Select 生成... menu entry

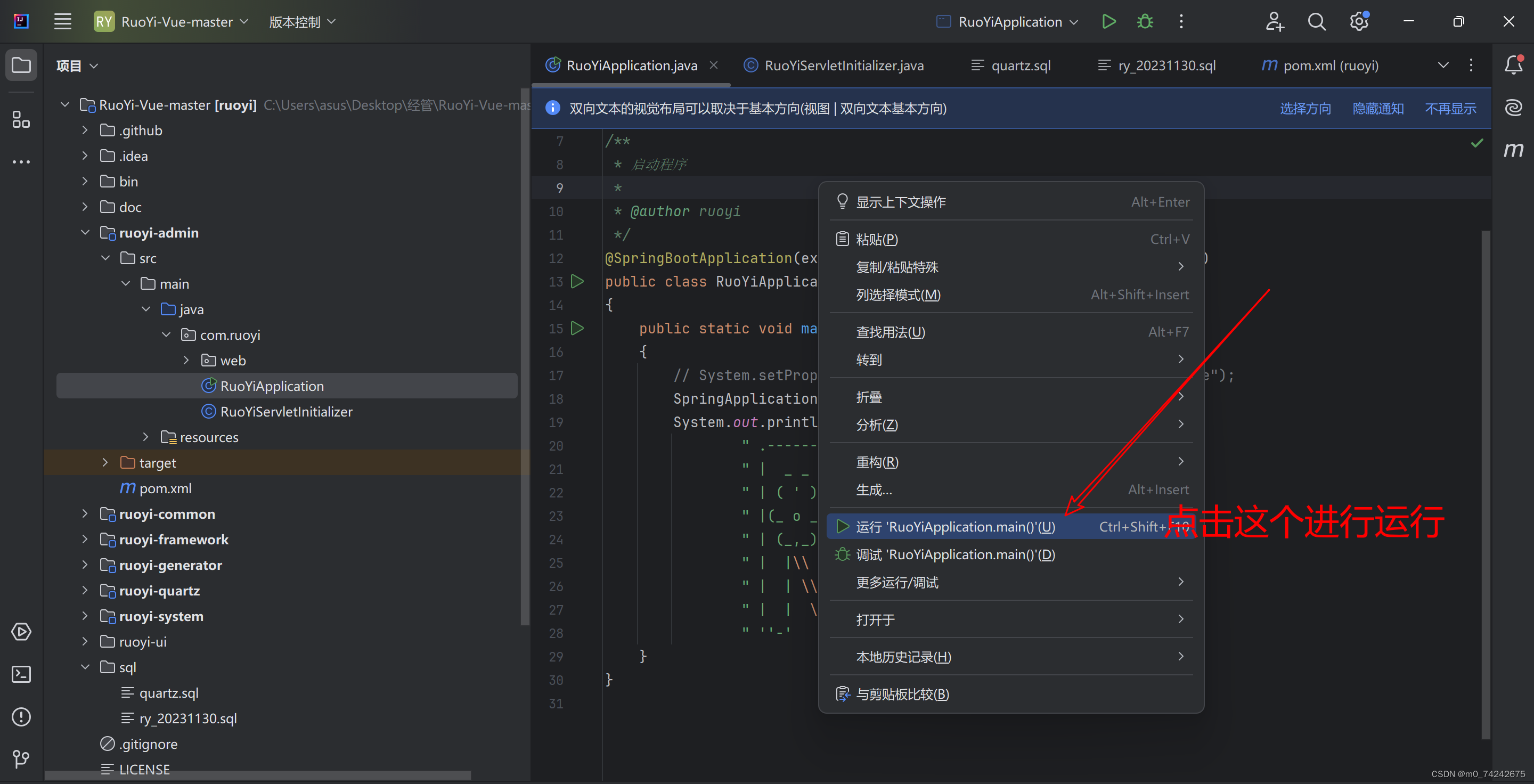[x=1011, y=489]
